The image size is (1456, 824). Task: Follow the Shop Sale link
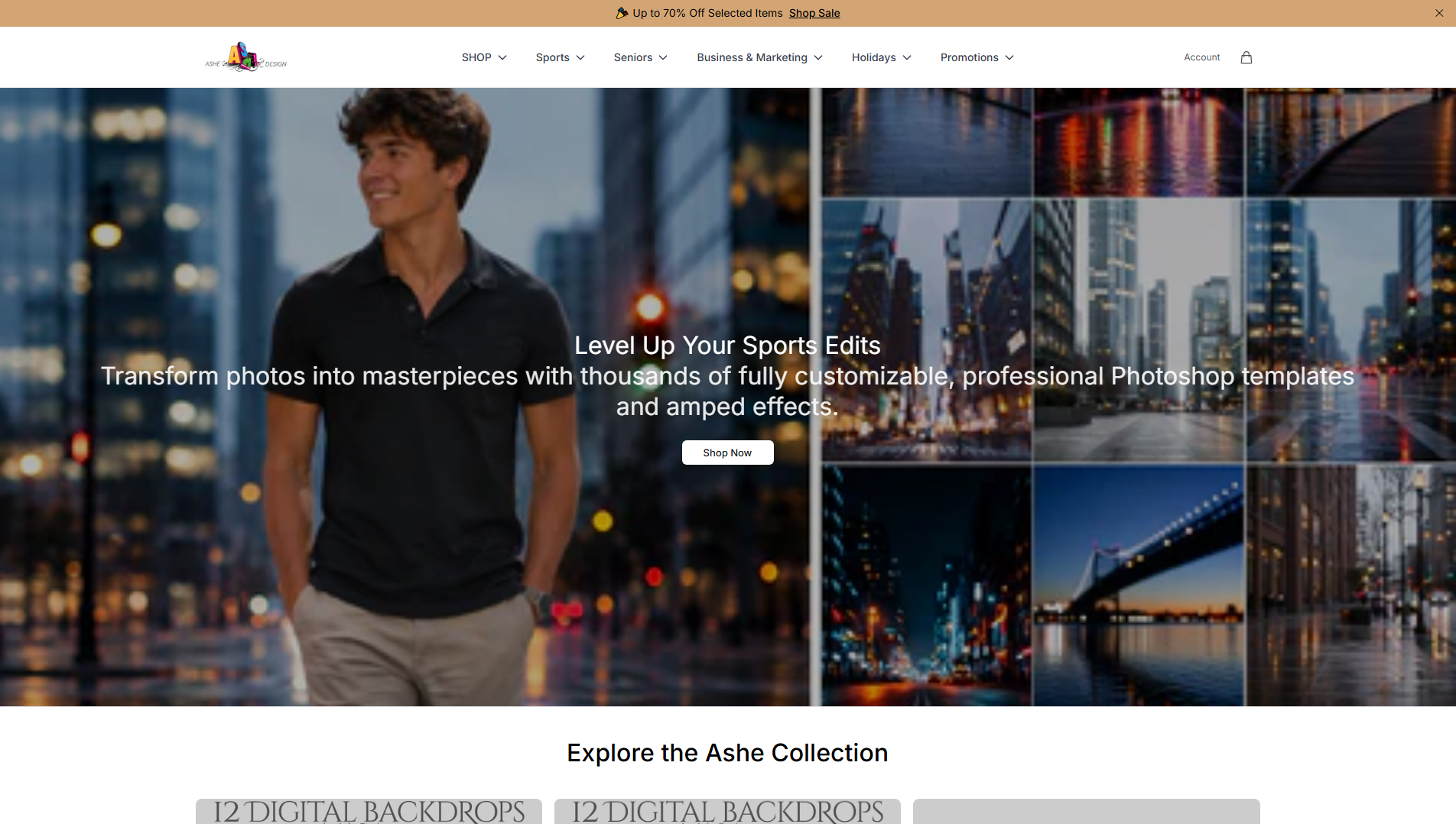[814, 13]
